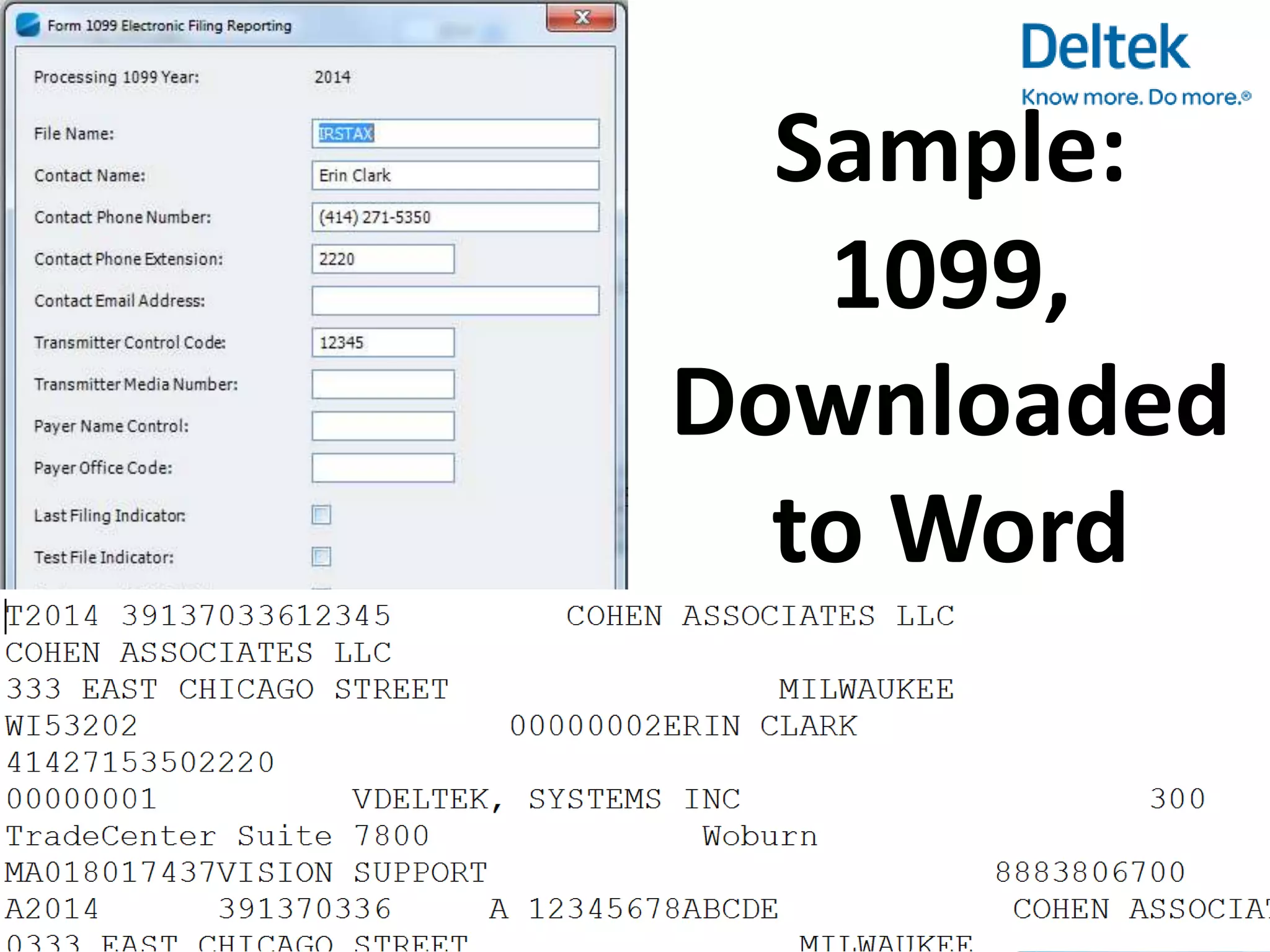Image resolution: width=1270 pixels, height=952 pixels.
Task: Click the text 'A2014' in the A record line
Action: coord(52,909)
